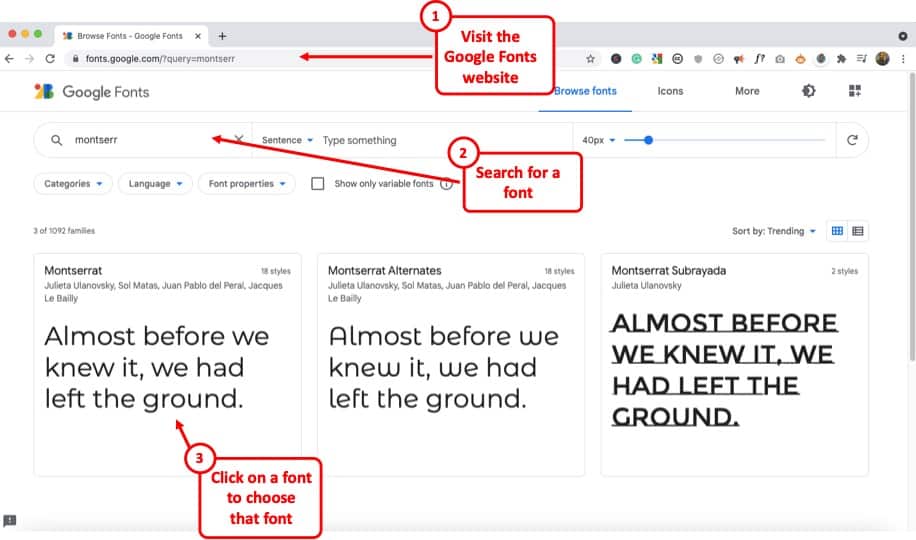Viewport: 916px width, 540px height.
Task: Click the green Grammarly extension icon
Action: click(637, 58)
